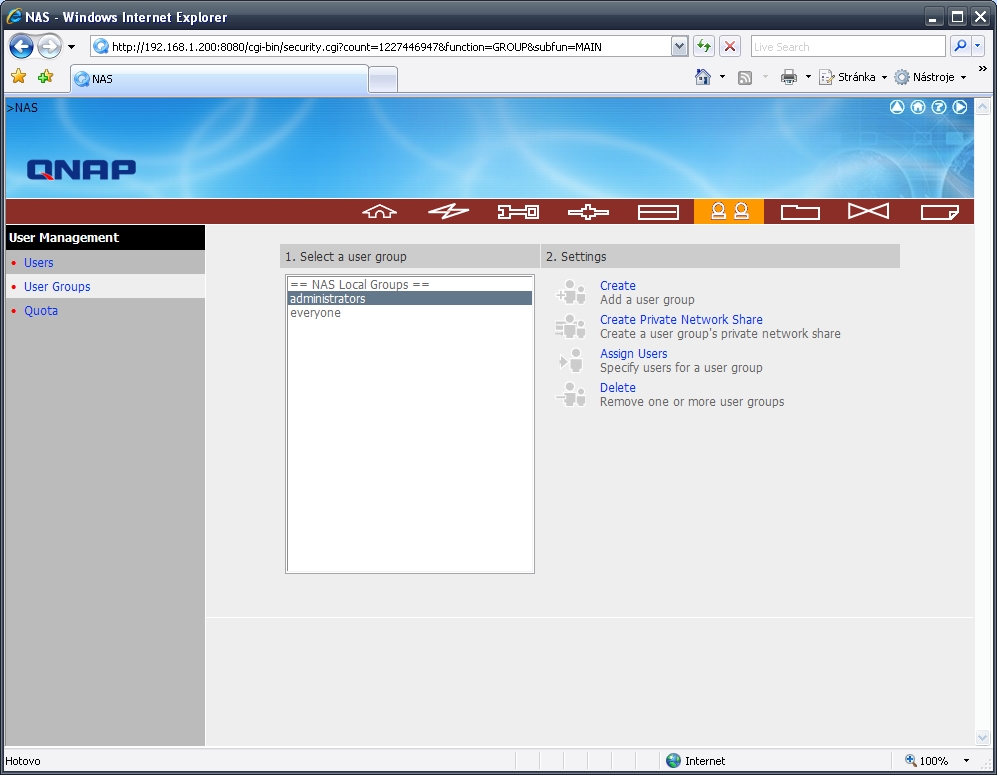Stop loading with the red X button

pos(730,46)
